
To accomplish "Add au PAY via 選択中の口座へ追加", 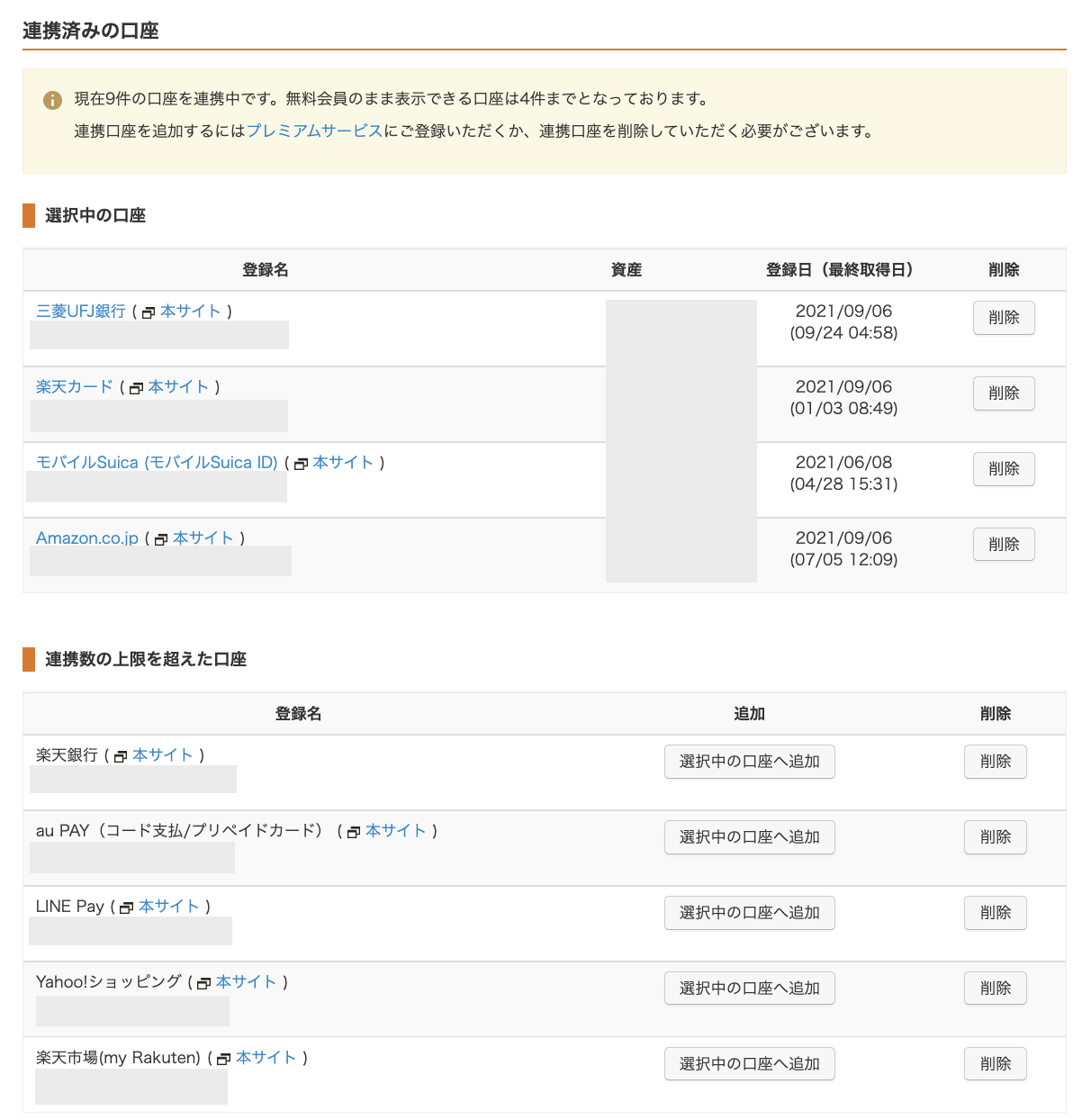I will click(x=750, y=837).
